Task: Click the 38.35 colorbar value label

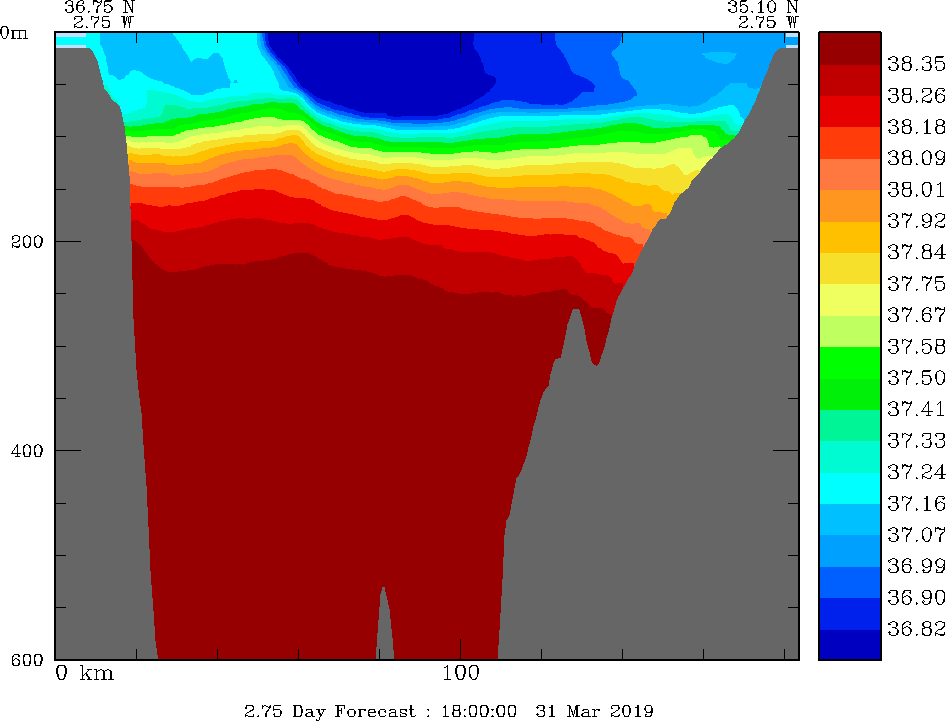Action: pos(915,64)
